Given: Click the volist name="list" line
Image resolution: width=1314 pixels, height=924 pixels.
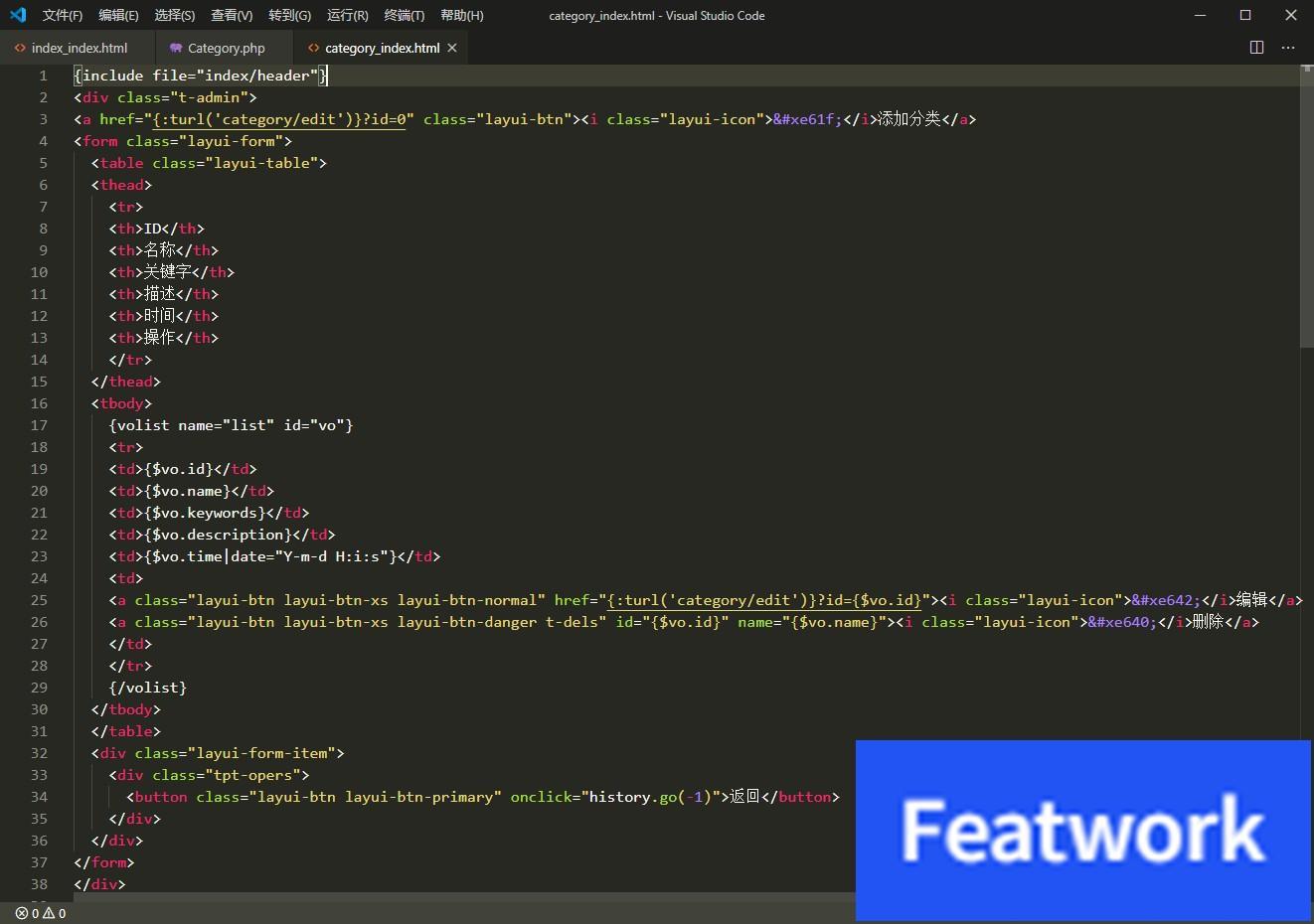Looking at the screenshot, I should coord(231,425).
